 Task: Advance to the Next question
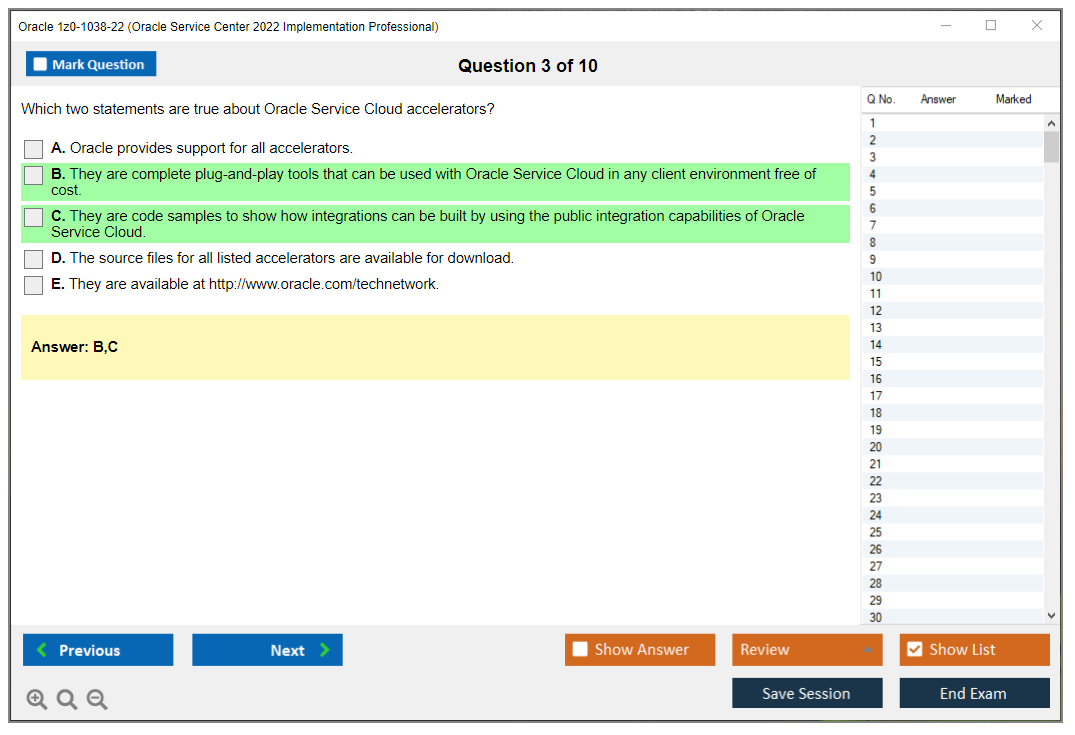tap(267, 650)
